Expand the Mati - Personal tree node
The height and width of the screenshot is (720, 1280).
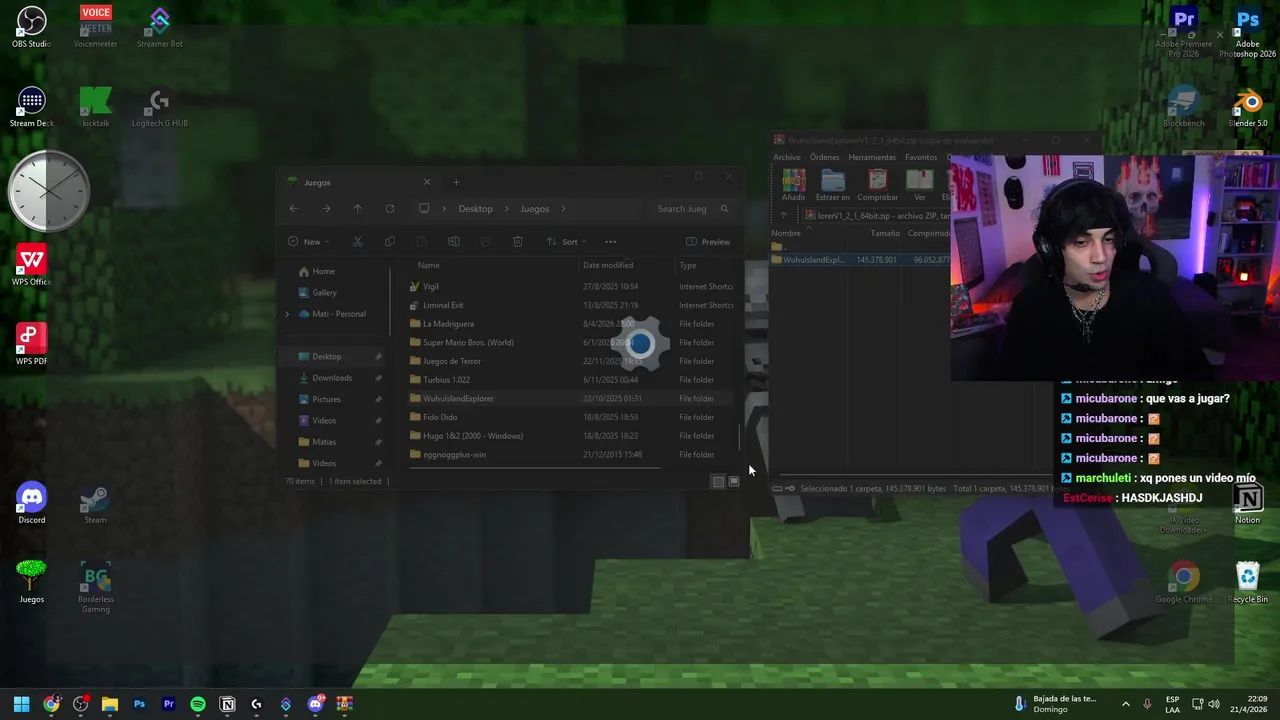point(287,314)
